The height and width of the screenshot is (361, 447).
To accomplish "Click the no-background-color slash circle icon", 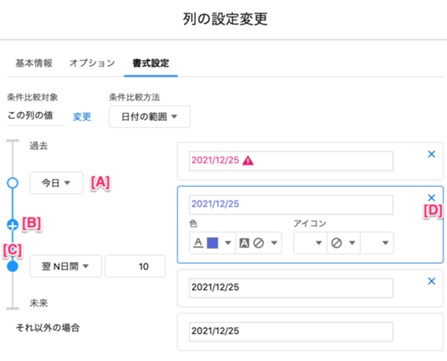I will [x=259, y=243].
